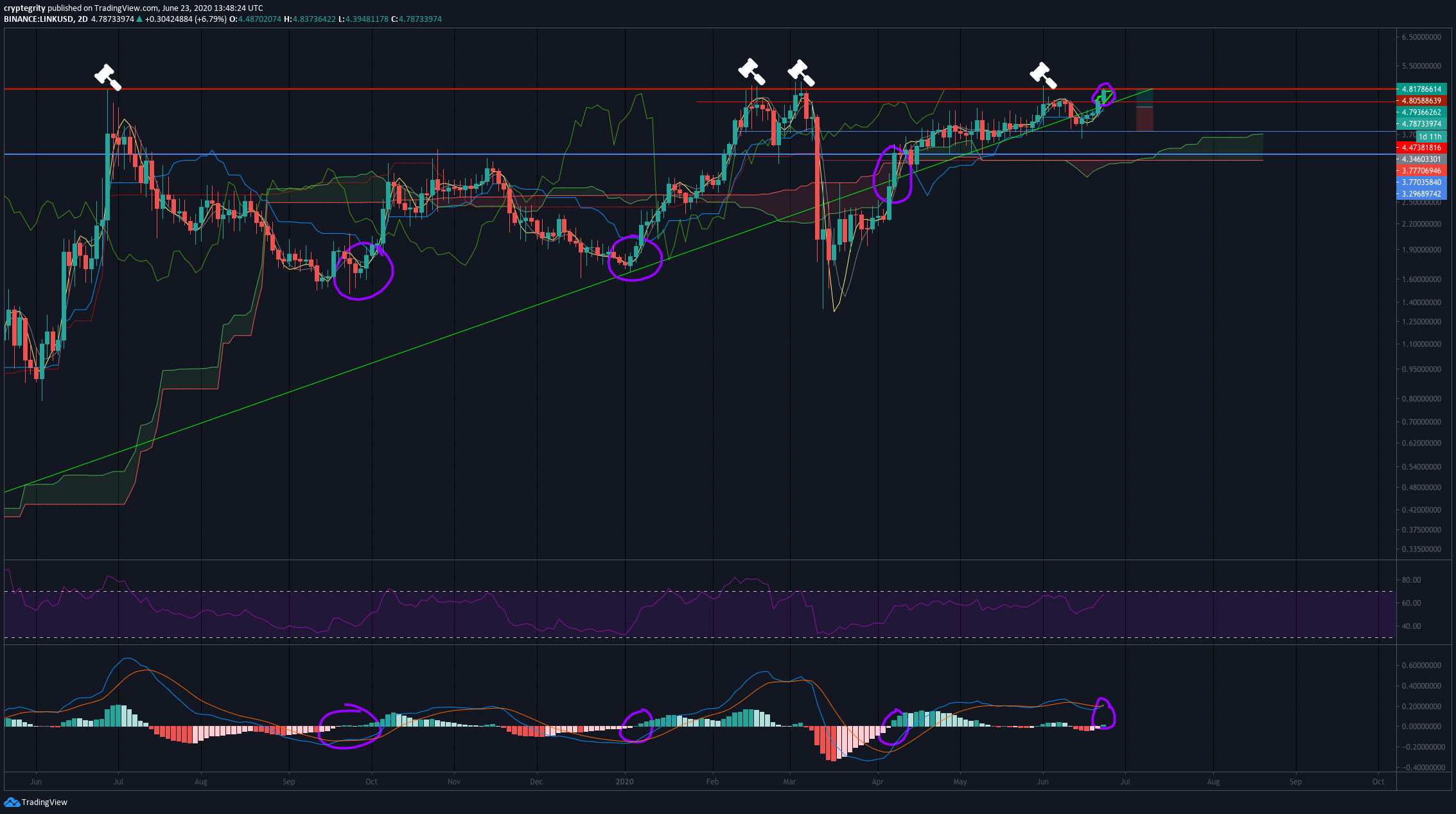Click the hammer icon above the mid-February 2020 peak
The height and width of the screenshot is (814, 1456).
[751, 71]
